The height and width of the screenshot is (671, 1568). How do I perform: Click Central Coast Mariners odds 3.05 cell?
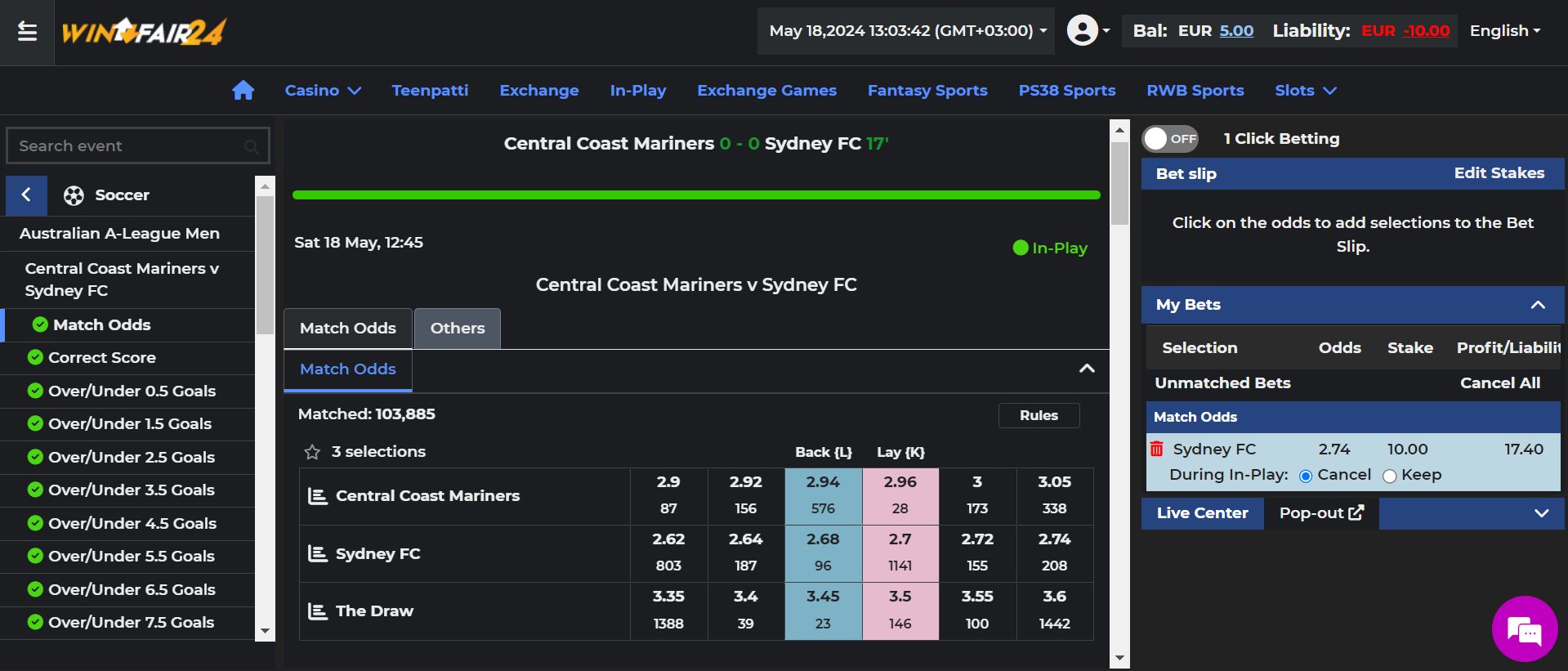[1054, 496]
